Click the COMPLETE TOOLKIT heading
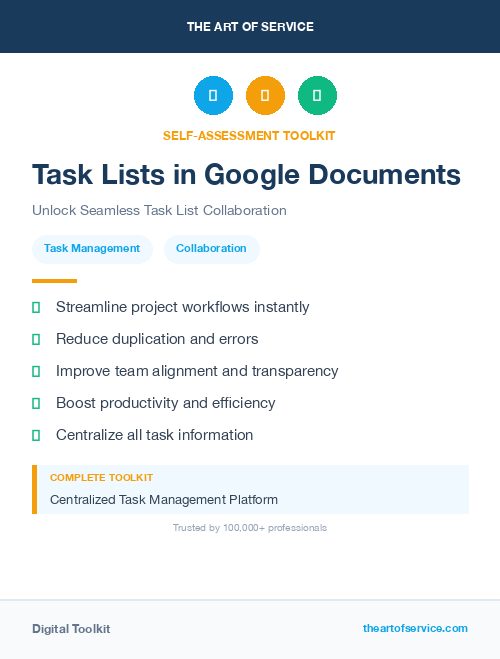Viewport: 500px width, 659px height. 101,478
